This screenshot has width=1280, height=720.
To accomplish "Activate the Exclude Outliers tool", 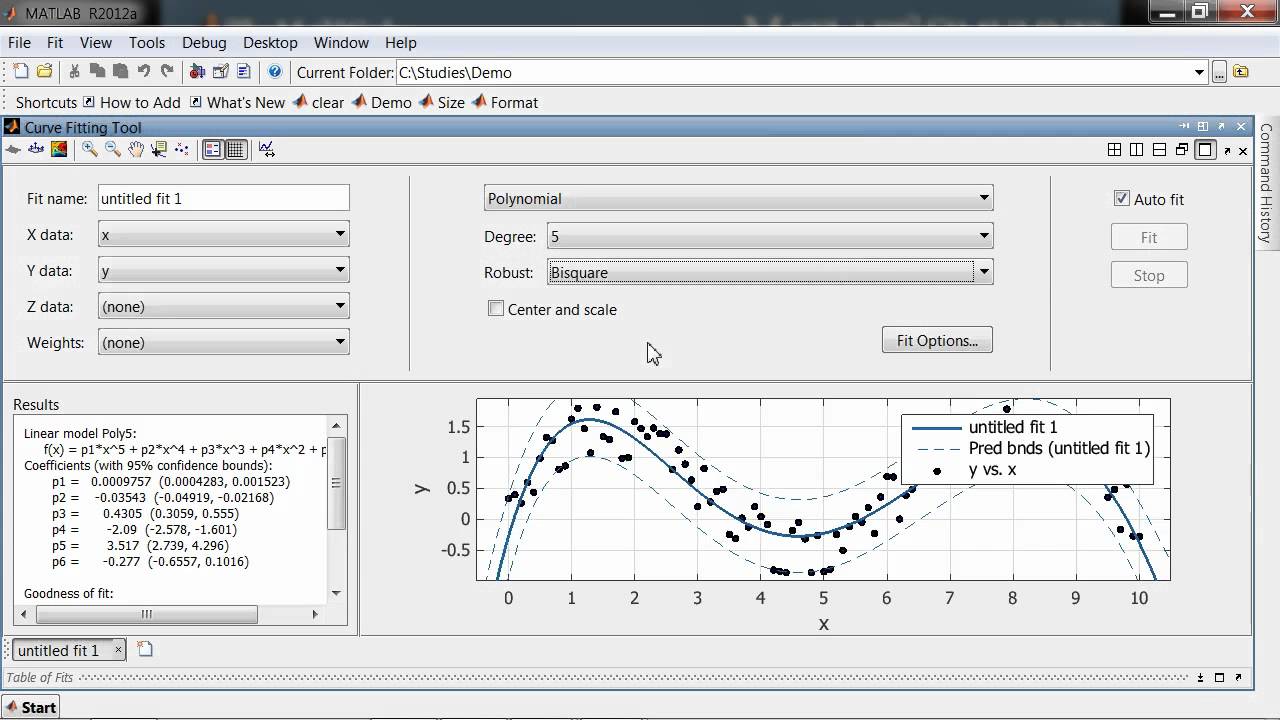I will pyautogui.click(x=181, y=149).
